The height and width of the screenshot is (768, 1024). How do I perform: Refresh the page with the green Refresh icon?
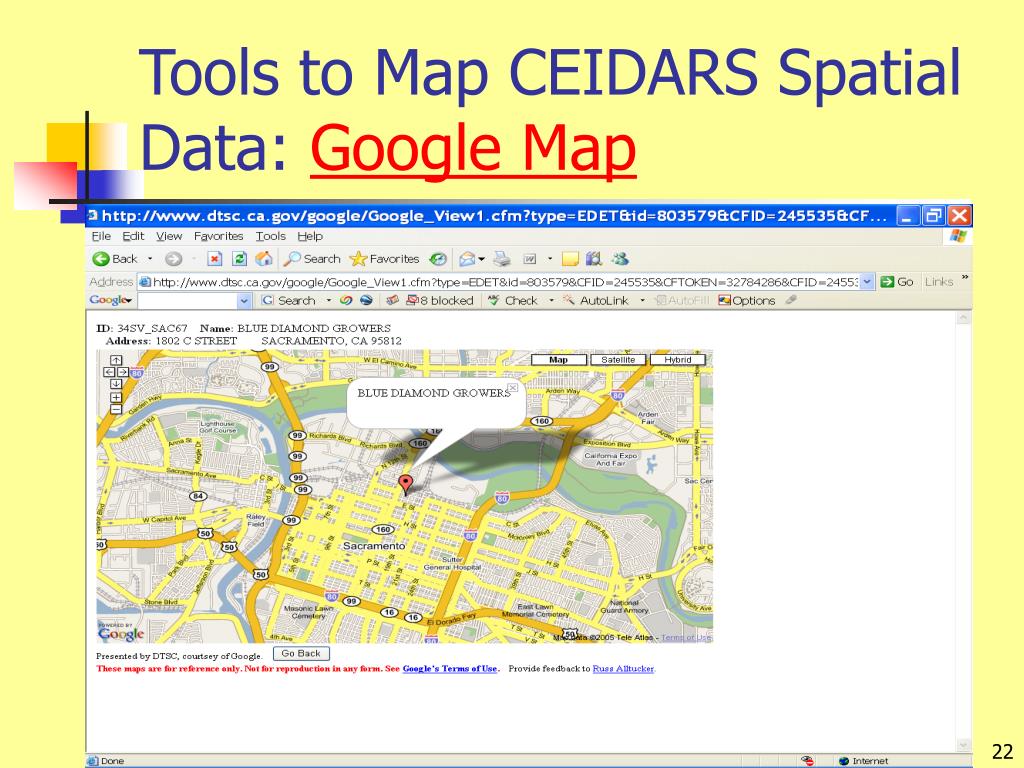[240, 259]
